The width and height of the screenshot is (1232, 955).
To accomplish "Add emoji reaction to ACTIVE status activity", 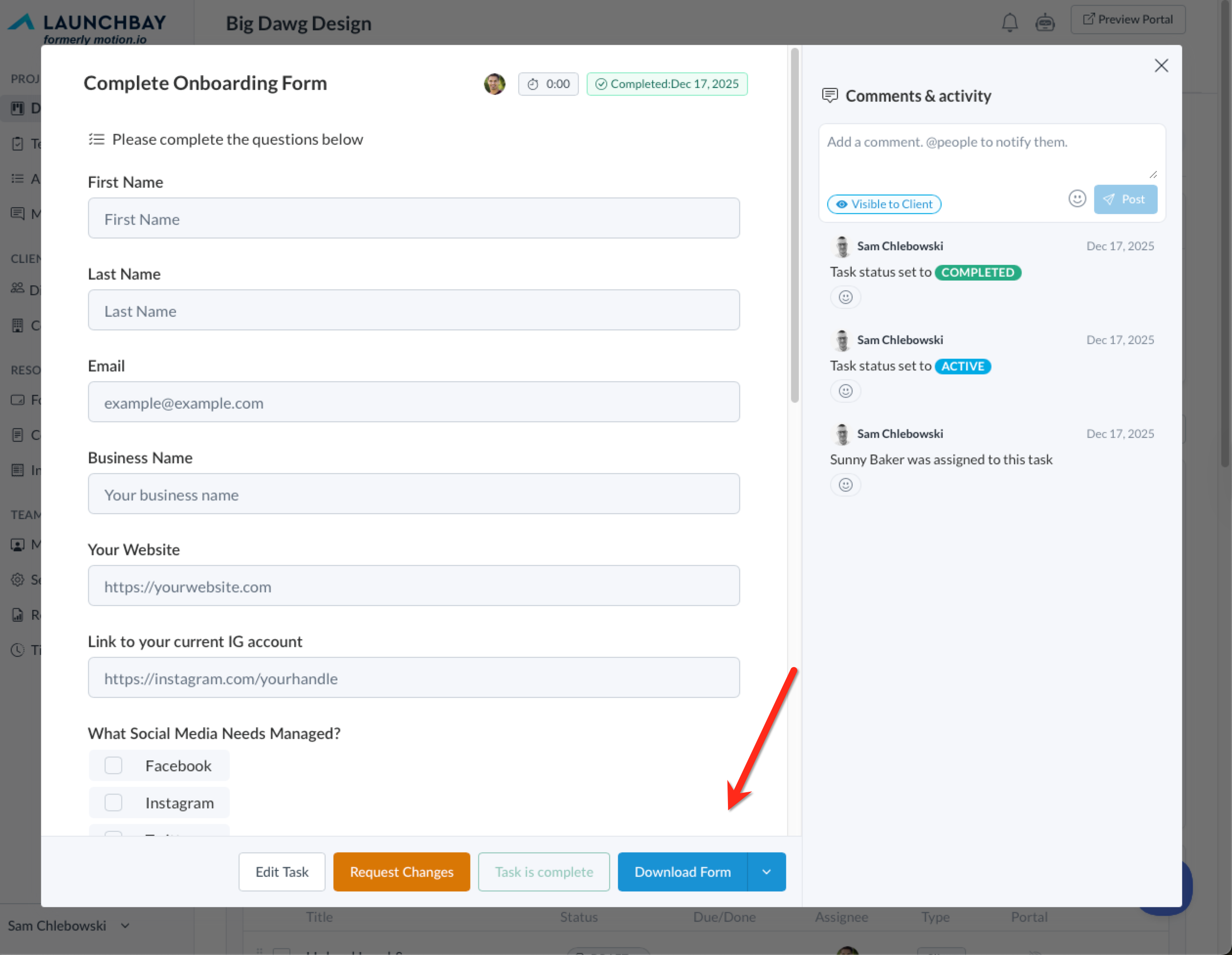I will (x=845, y=391).
